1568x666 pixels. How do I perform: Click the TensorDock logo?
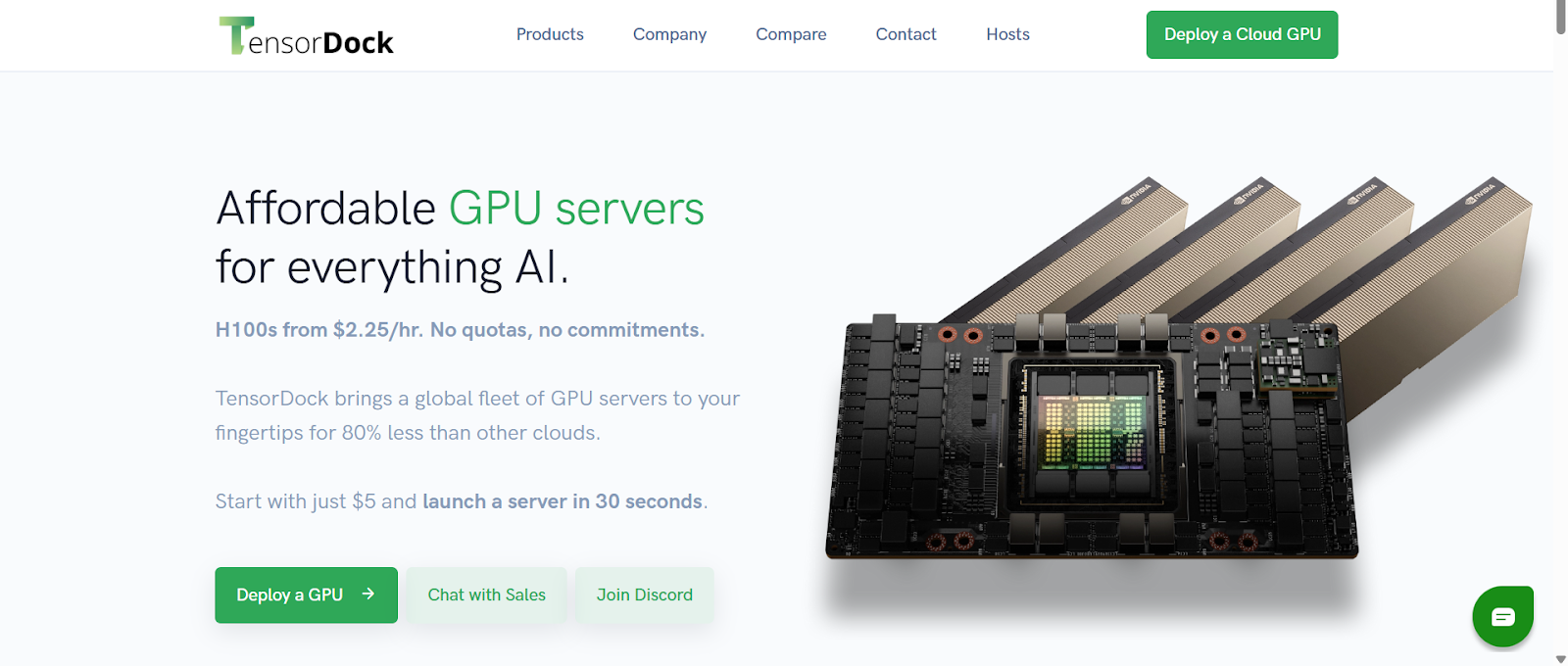pos(306,35)
